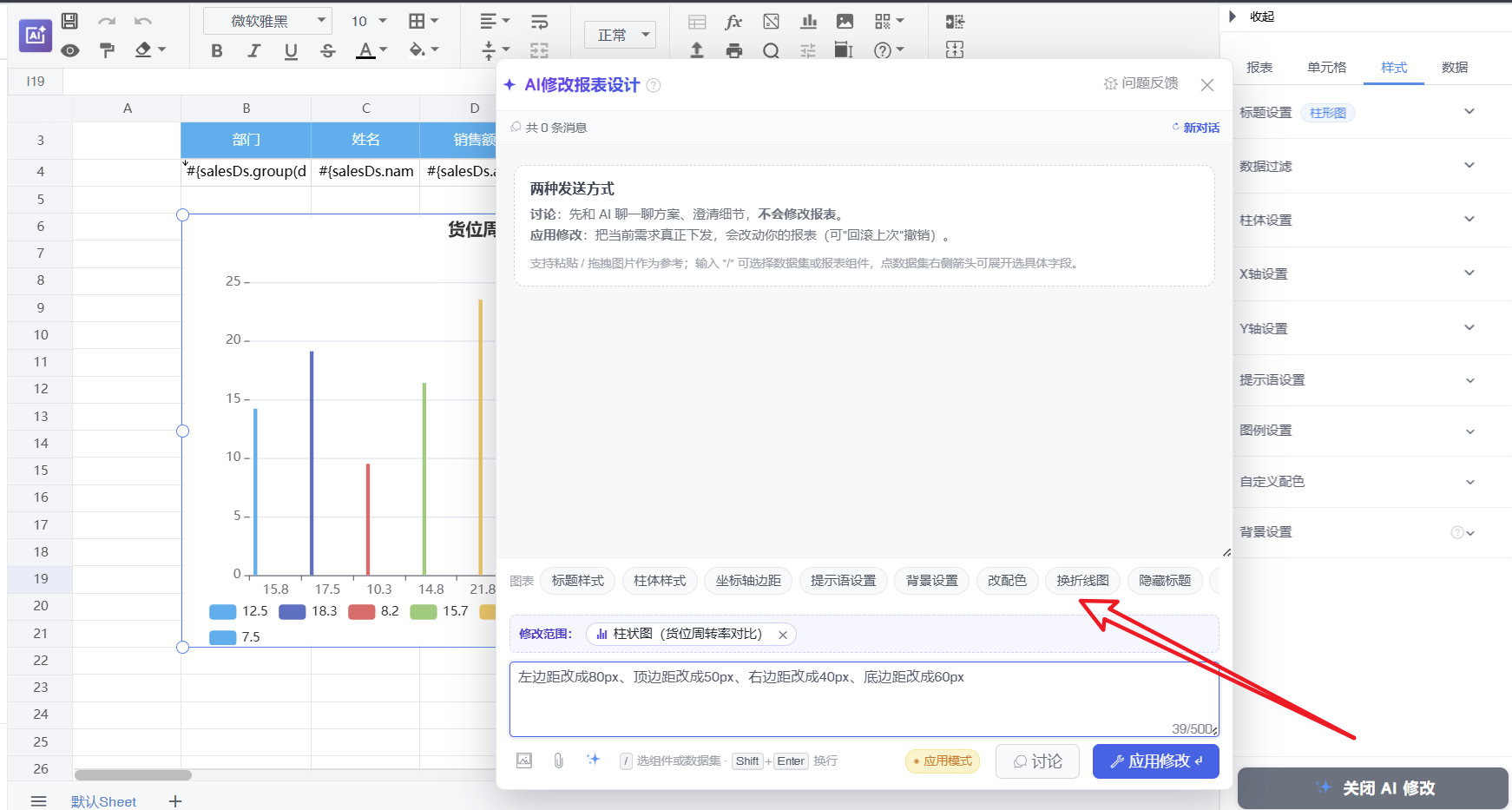Open the cell borders dropdown
Viewport: 1512px width, 810px height.
pyautogui.click(x=424, y=21)
